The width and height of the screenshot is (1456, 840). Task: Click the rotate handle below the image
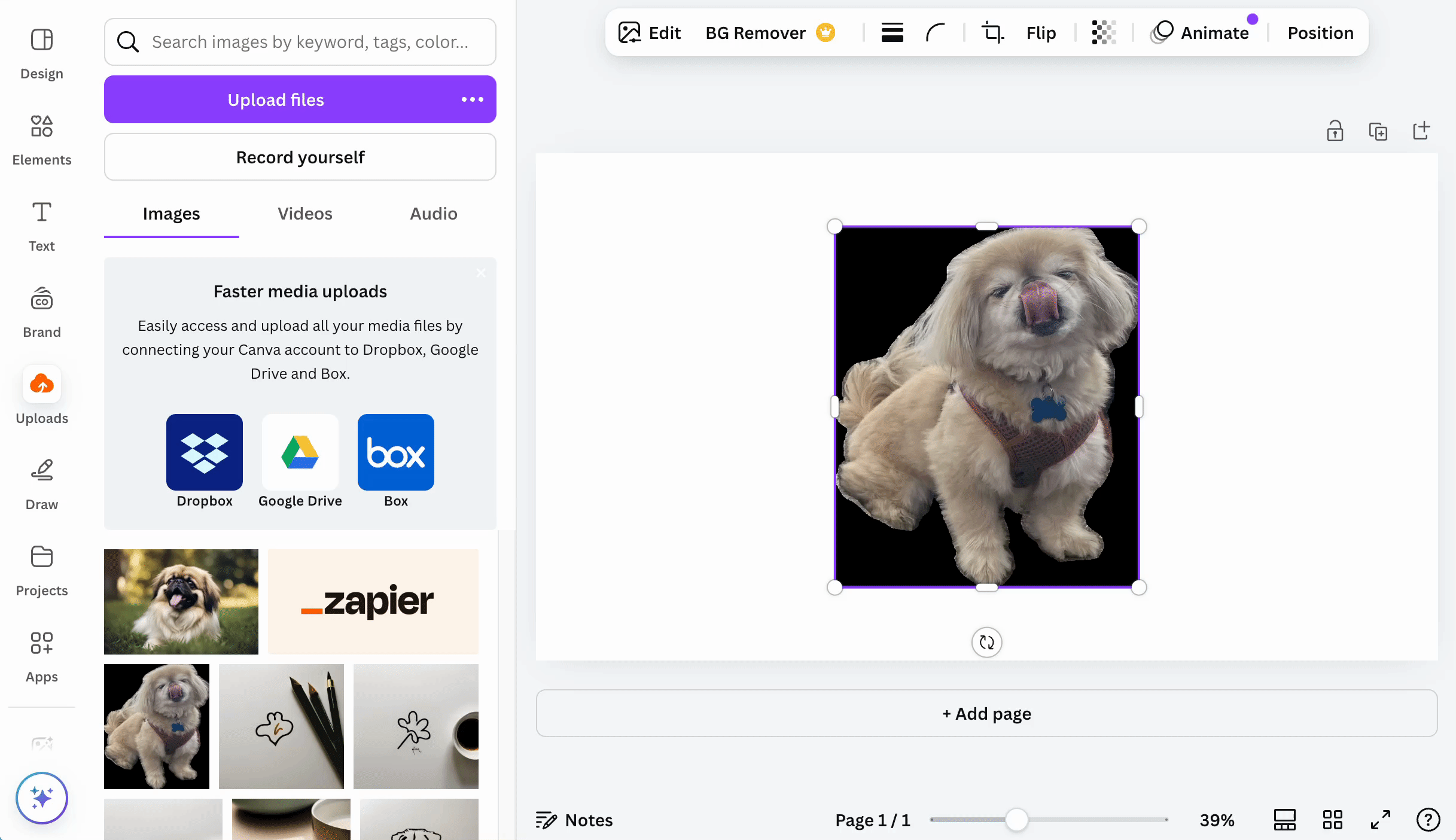986,642
